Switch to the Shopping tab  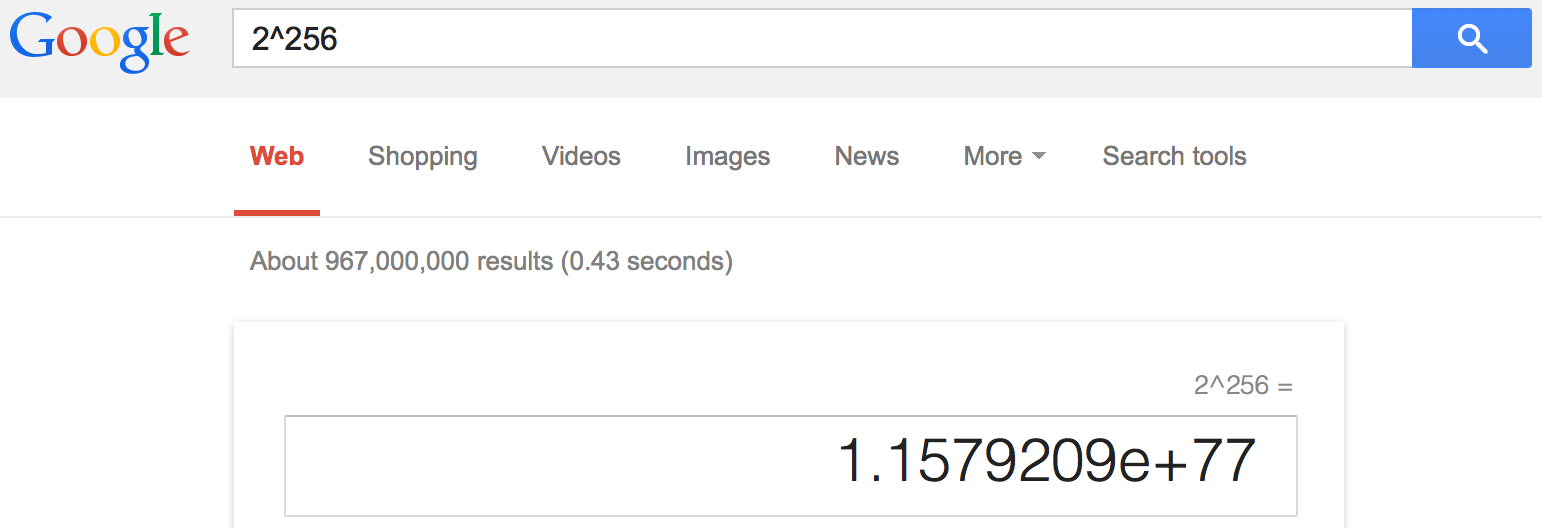click(422, 156)
